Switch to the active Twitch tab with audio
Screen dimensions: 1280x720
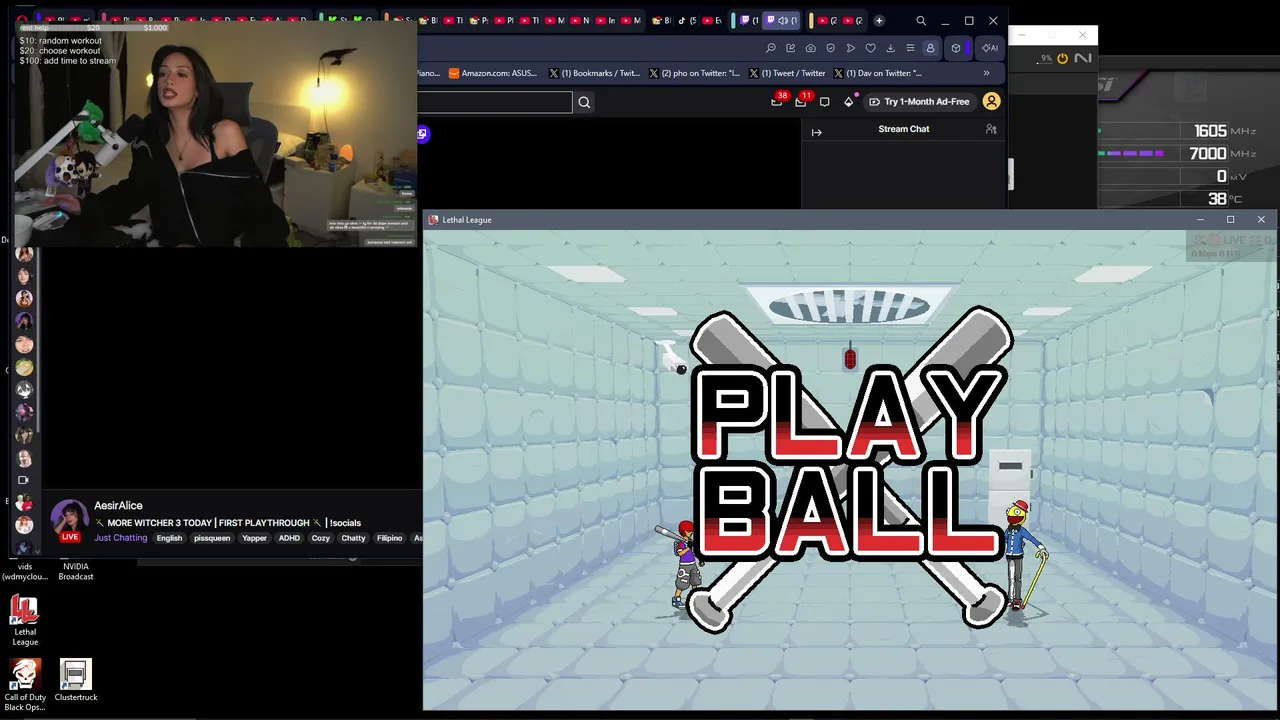(x=783, y=21)
